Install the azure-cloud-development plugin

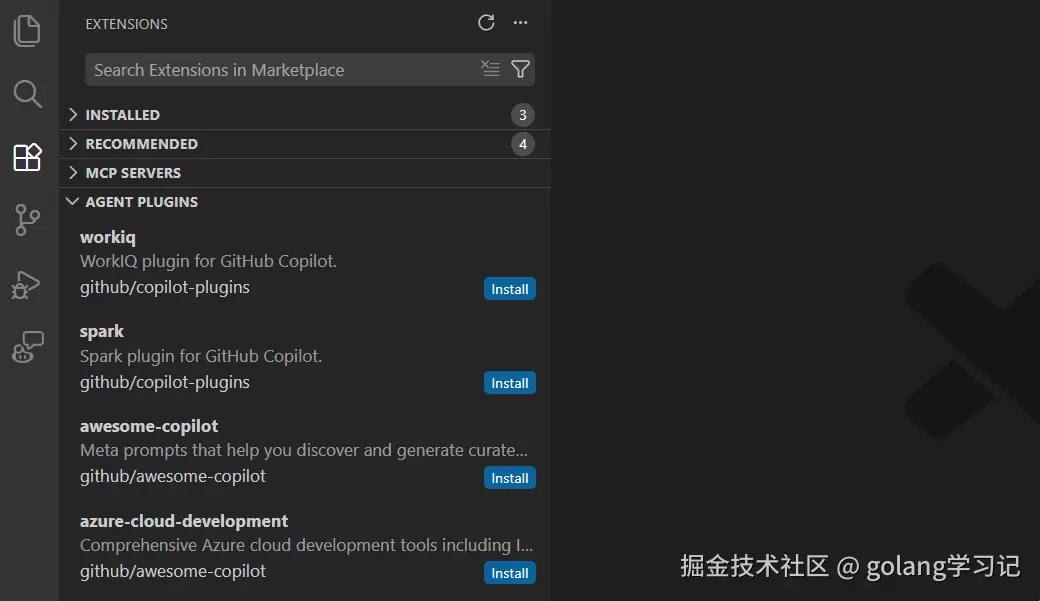click(509, 573)
